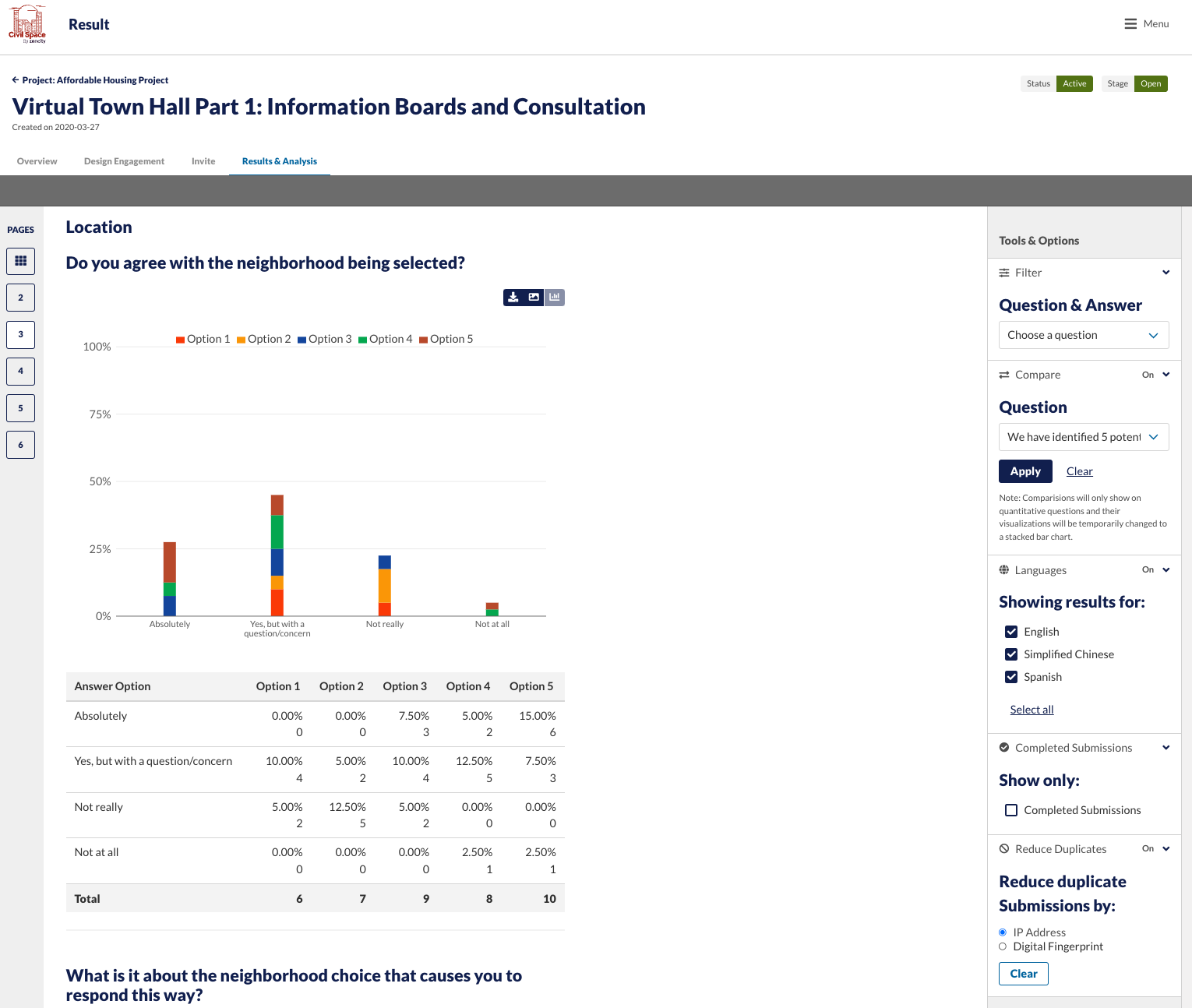Select the Digital Fingerprint radio option
The height and width of the screenshot is (1008, 1192).
[x=1003, y=946]
